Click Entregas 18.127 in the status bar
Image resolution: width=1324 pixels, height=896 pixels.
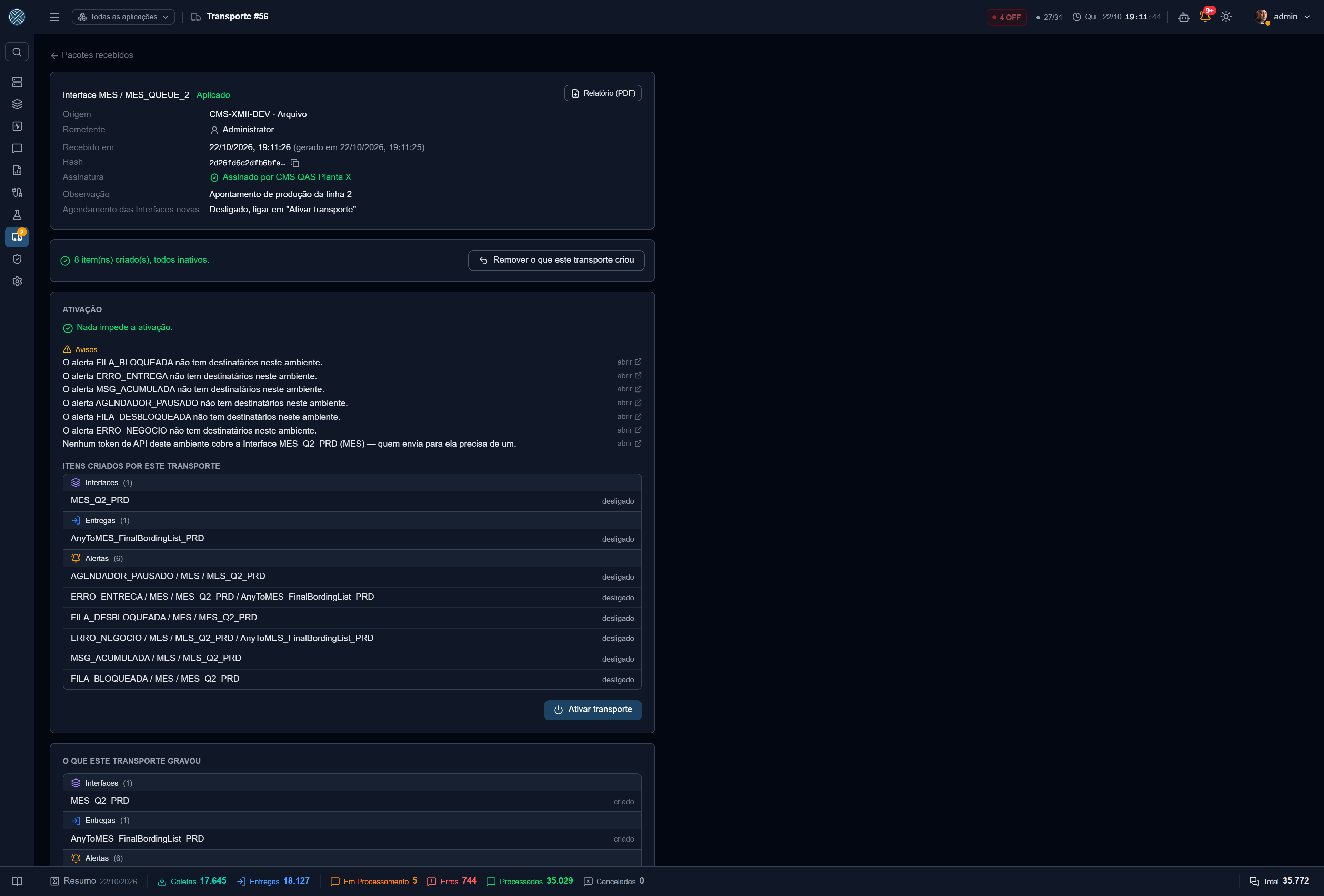click(x=273, y=881)
